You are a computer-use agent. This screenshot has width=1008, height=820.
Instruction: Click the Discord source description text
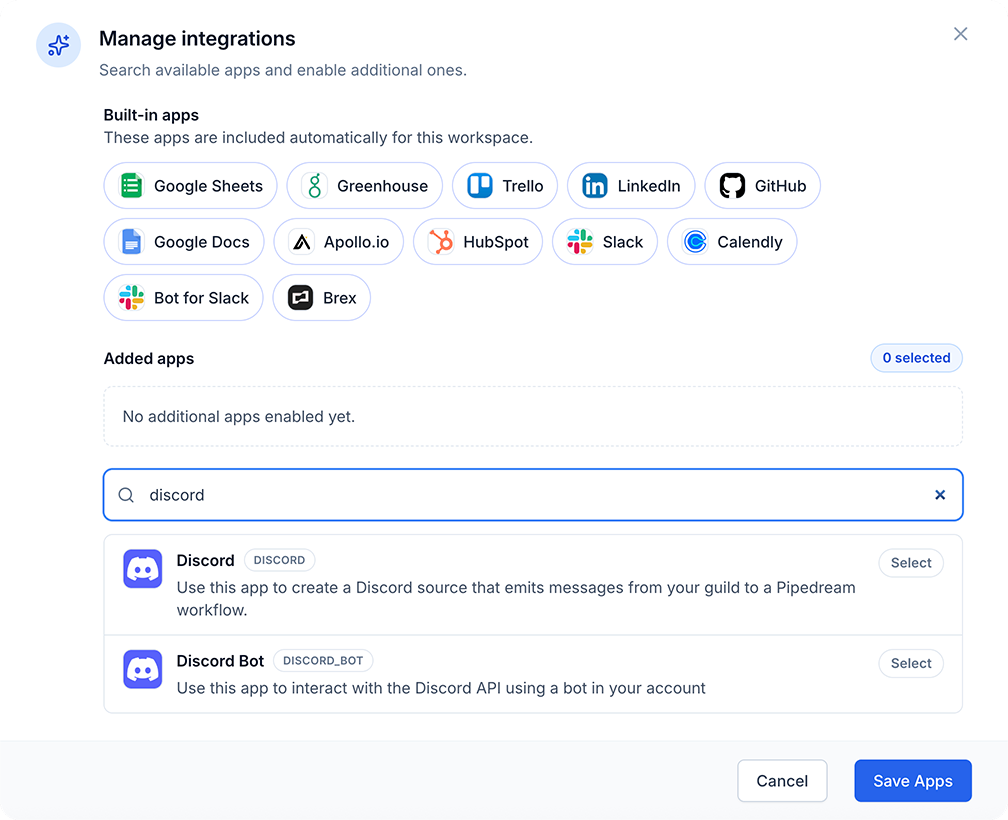516,598
